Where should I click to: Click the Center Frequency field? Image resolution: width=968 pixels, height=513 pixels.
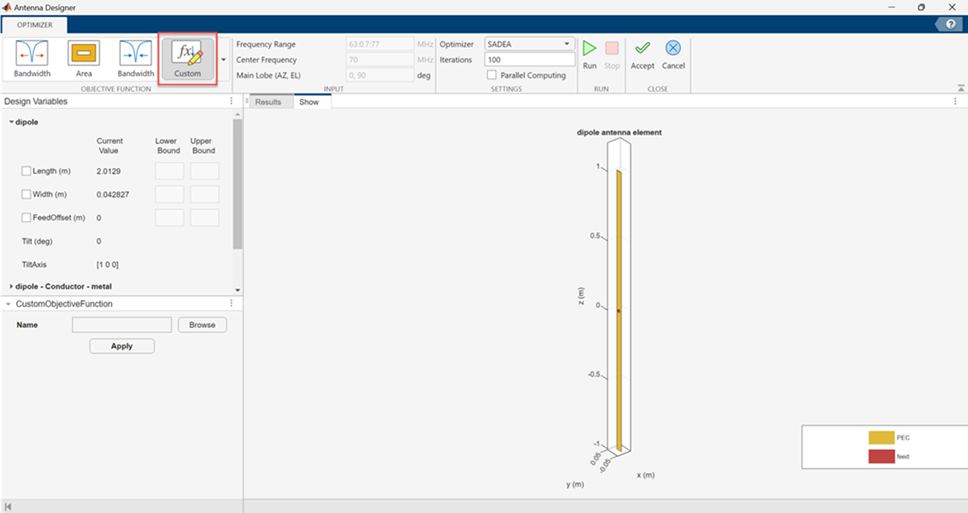[380, 59]
